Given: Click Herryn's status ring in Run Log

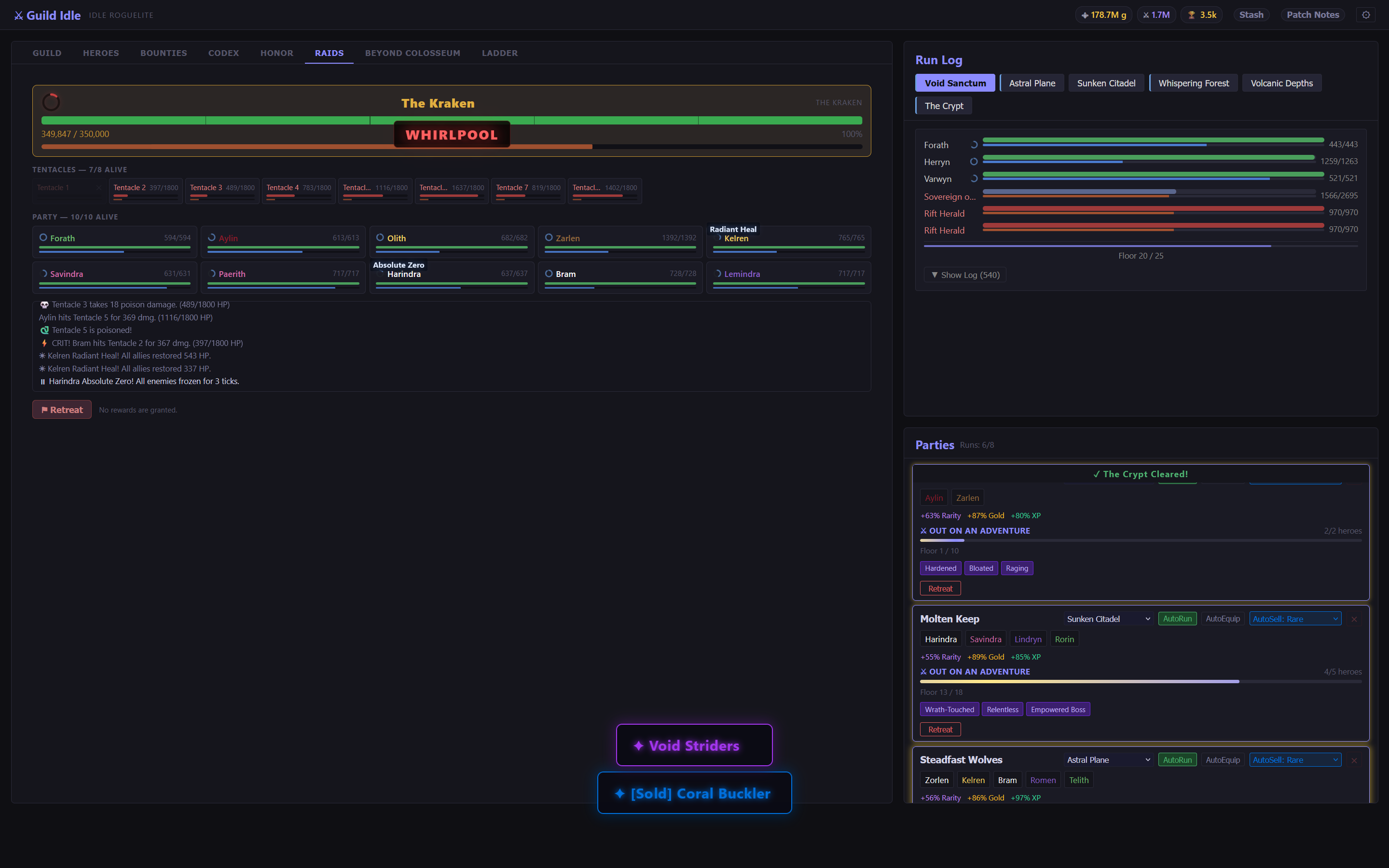Looking at the screenshot, I should [974, 162].
